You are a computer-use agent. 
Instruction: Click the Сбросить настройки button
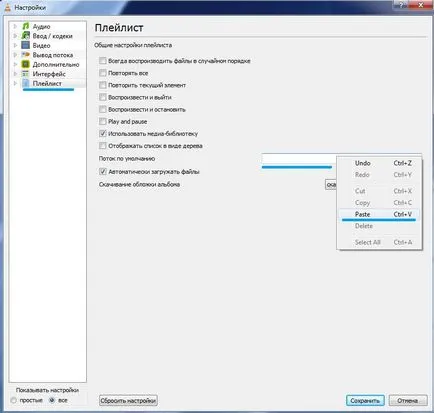(128, 400)
